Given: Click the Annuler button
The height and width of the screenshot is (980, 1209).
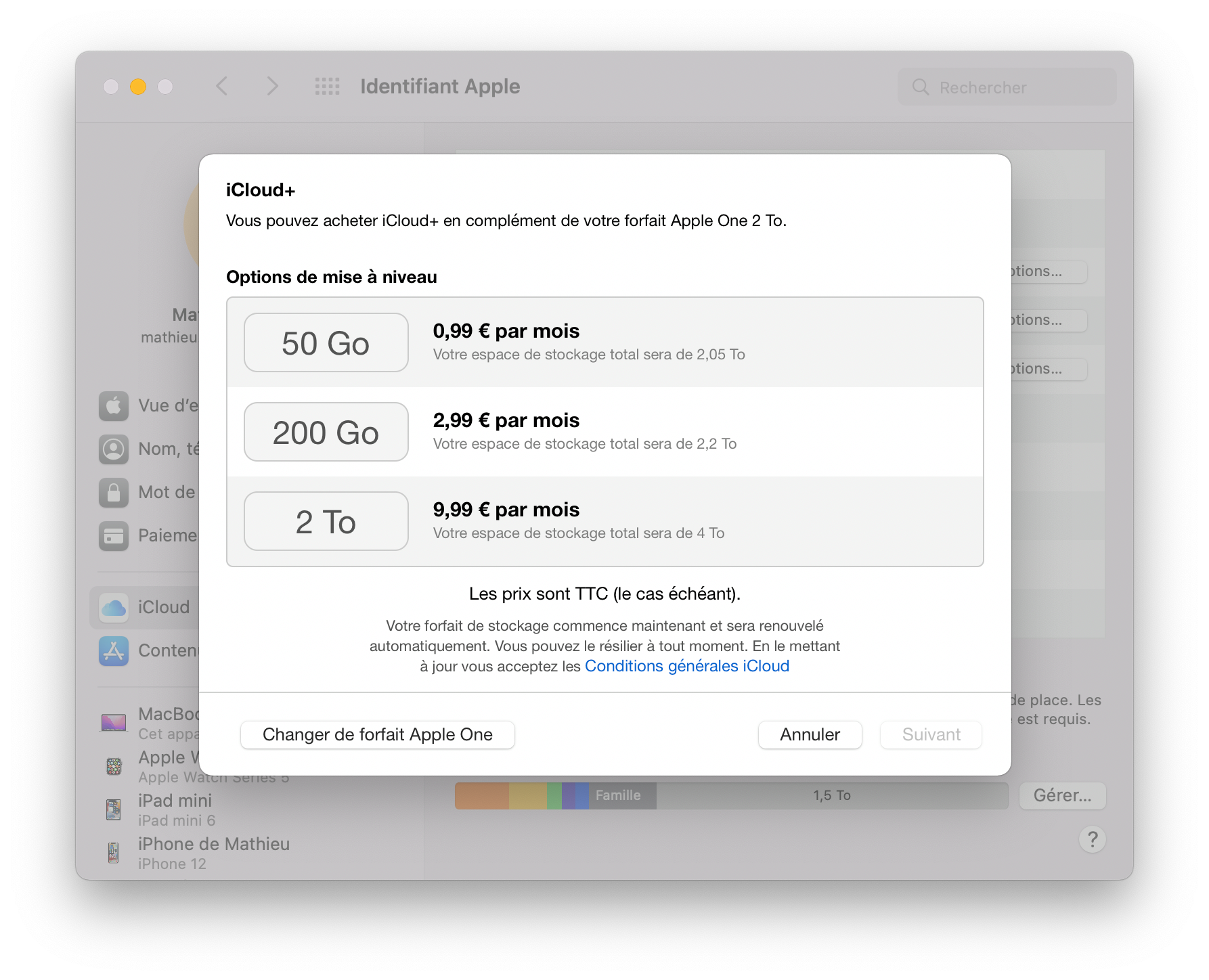Looking at the screenshot, I should coord(810,735).
